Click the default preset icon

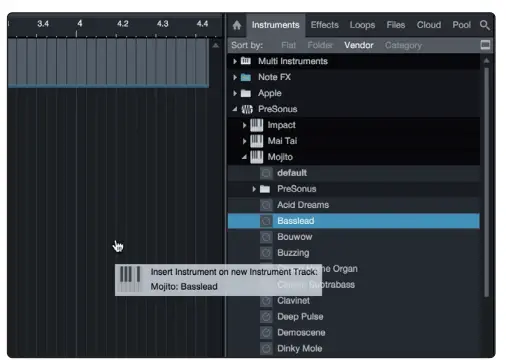(266, 173)
